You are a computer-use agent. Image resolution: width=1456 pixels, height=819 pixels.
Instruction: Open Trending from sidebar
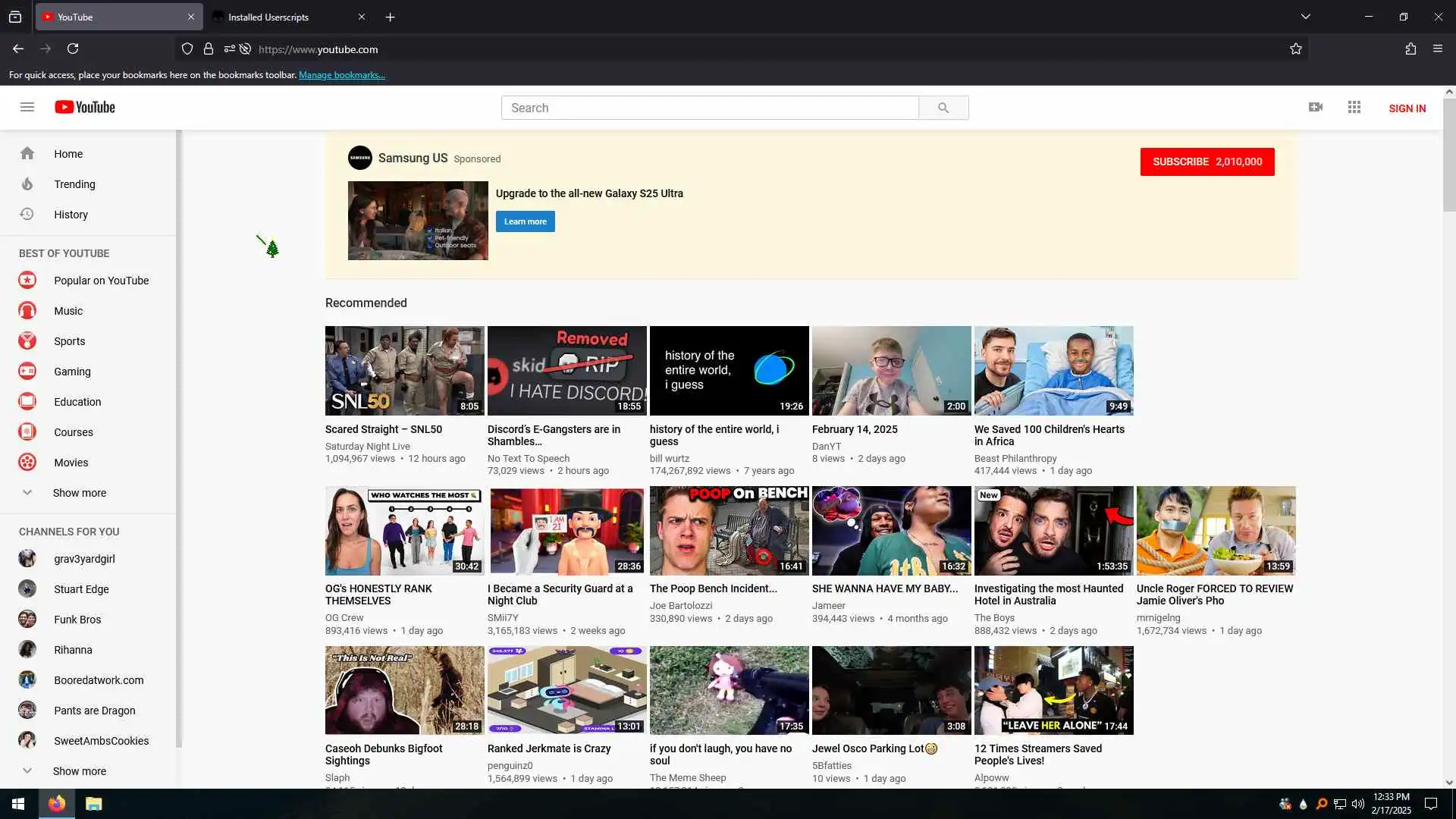click(x=74, y=184)
